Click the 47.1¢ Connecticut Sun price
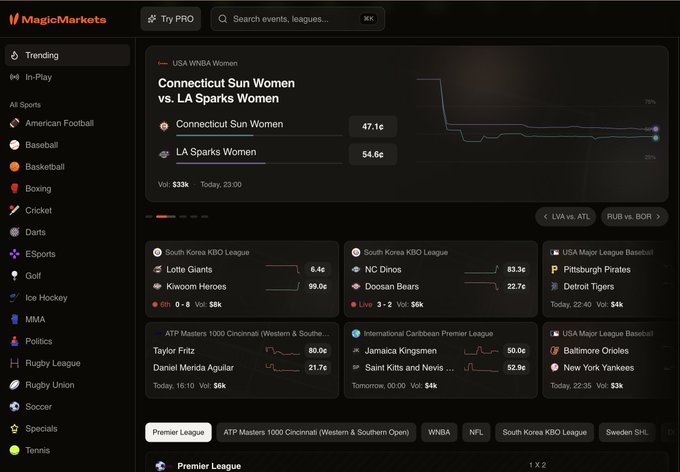The height and width of the screenshot is (472, 680). (373, 127)
